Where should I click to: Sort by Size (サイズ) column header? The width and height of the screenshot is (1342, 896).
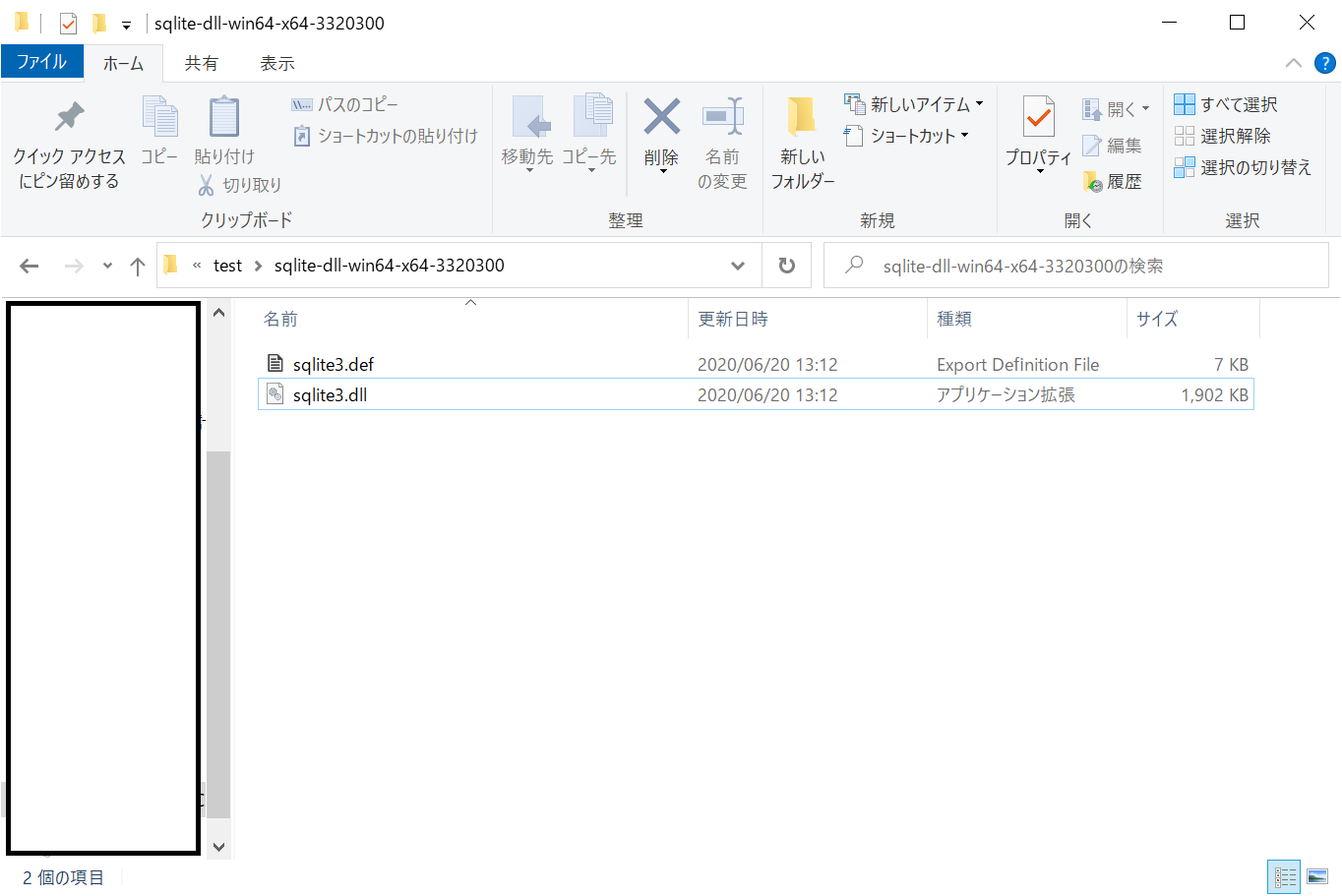tap(1192, 319)
